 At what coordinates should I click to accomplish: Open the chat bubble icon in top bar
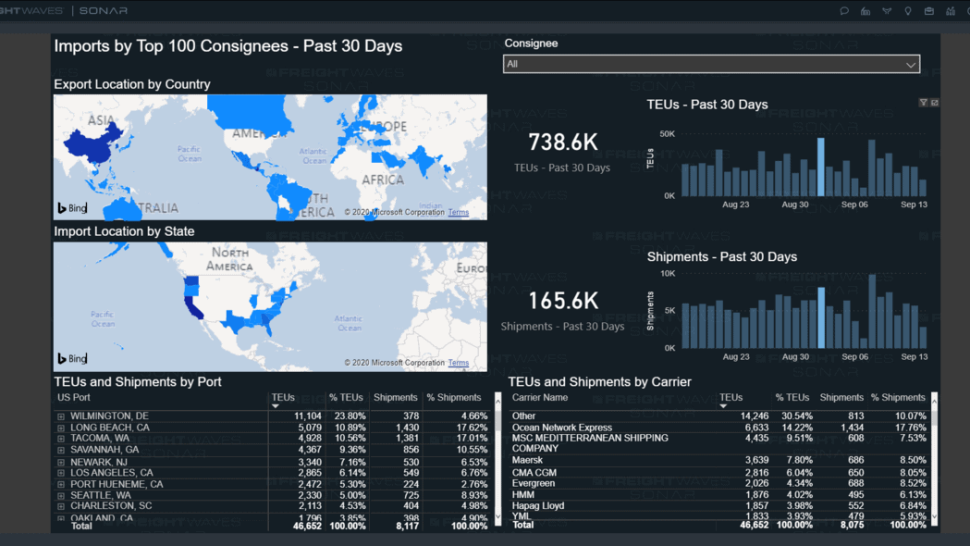click(x=844, y=11)
